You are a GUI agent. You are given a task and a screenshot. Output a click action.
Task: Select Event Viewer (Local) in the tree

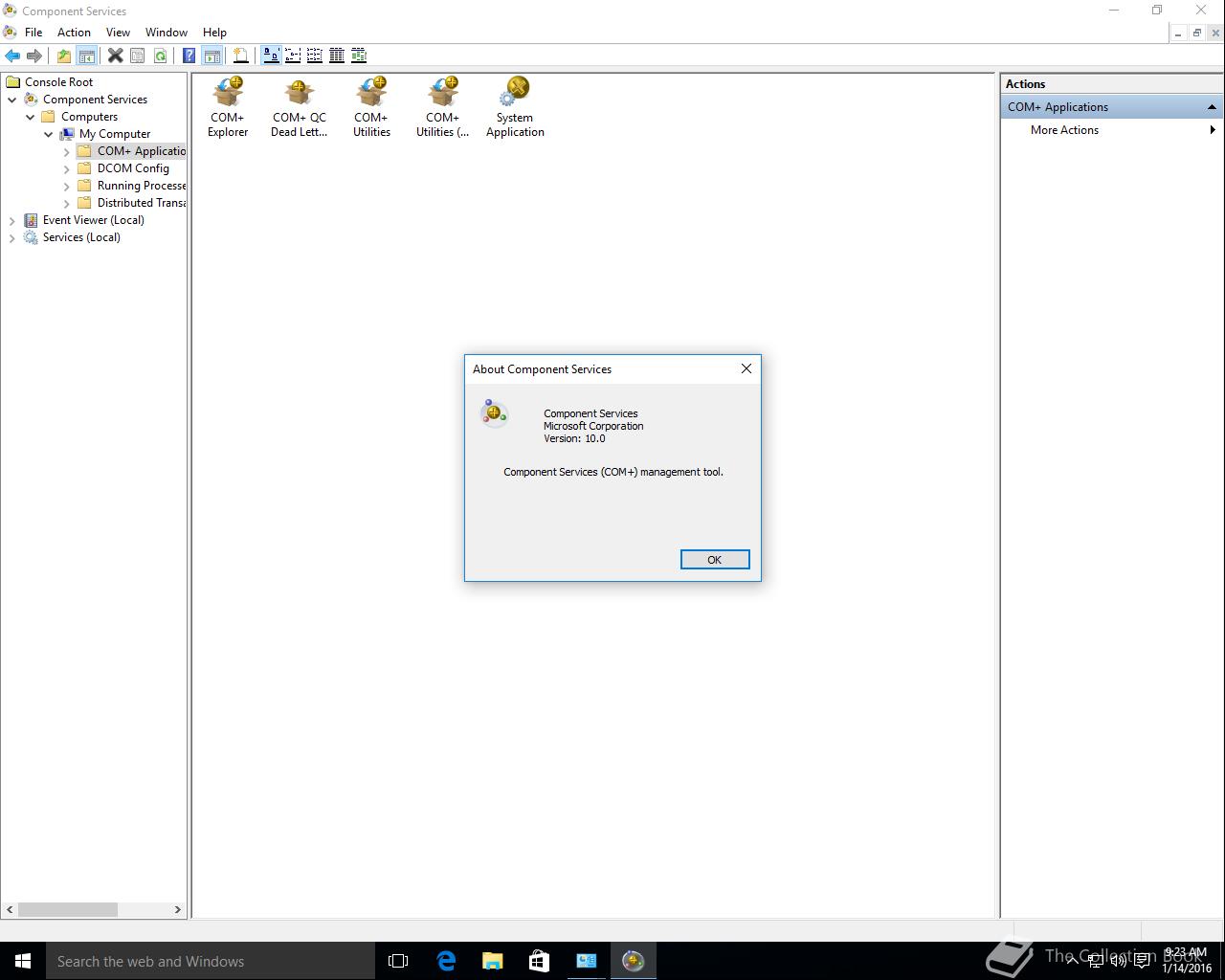93,220
